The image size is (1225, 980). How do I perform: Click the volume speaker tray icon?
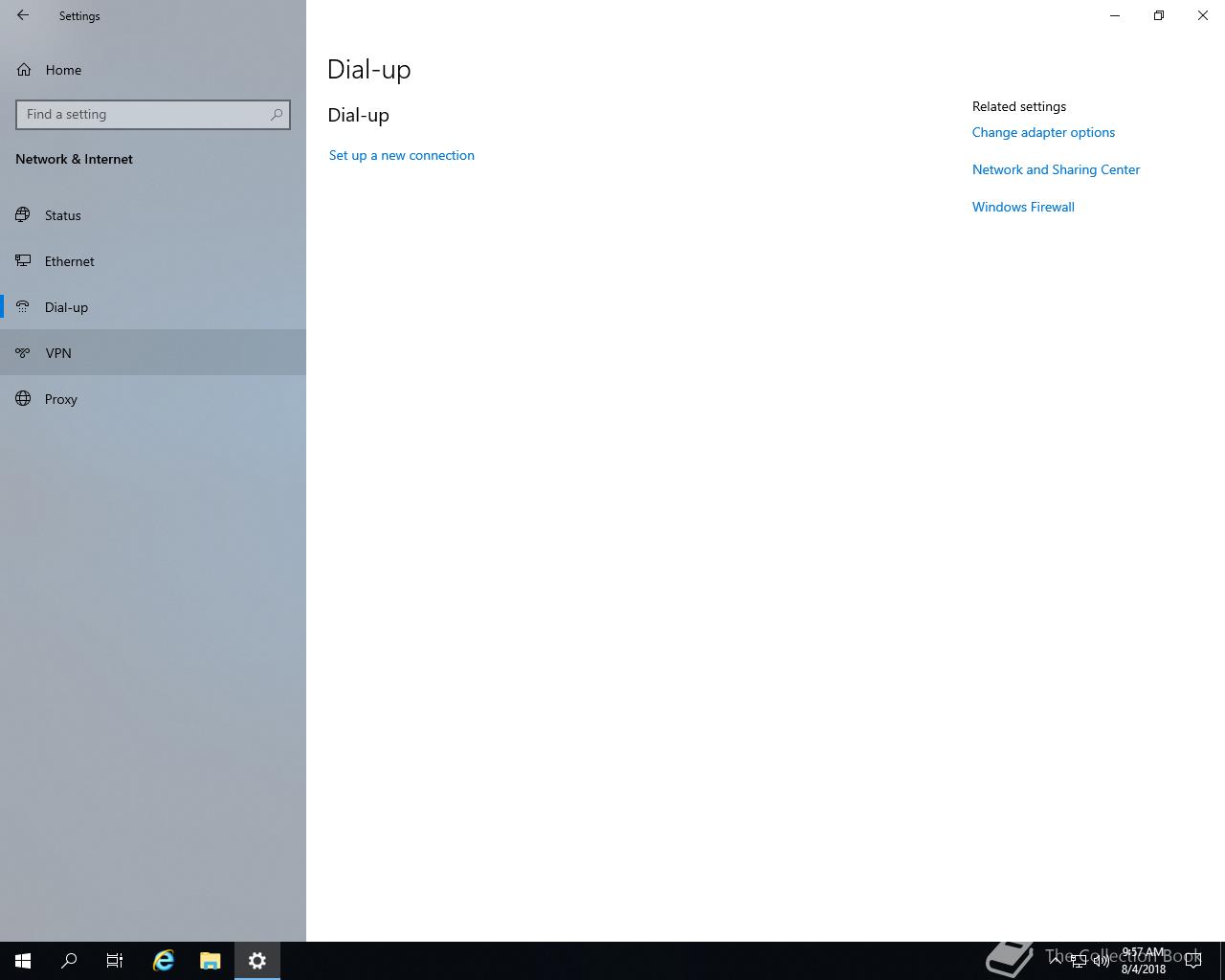point(1102,961)
